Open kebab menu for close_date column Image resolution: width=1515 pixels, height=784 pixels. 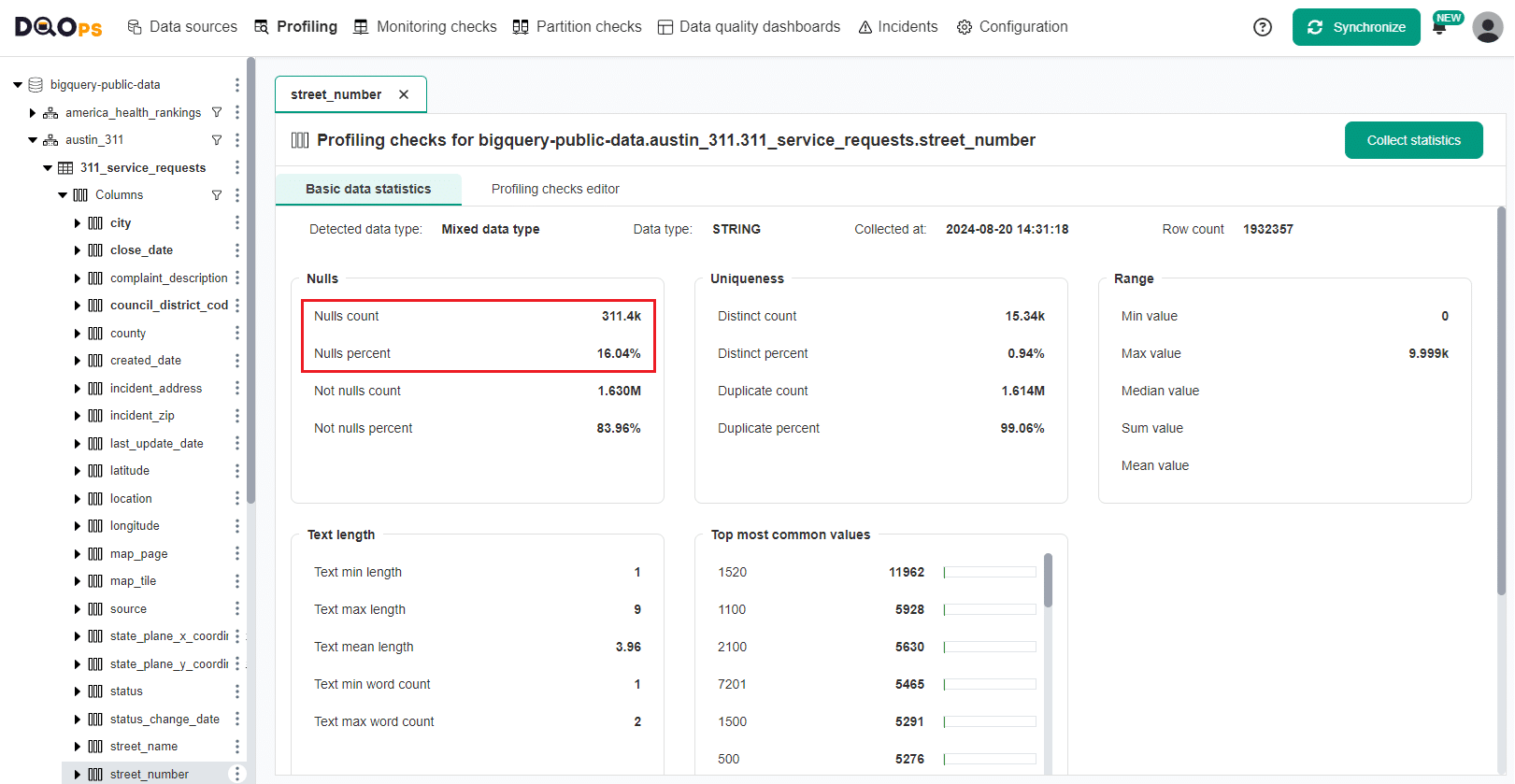pyautogui.click(x=236, y=250)
